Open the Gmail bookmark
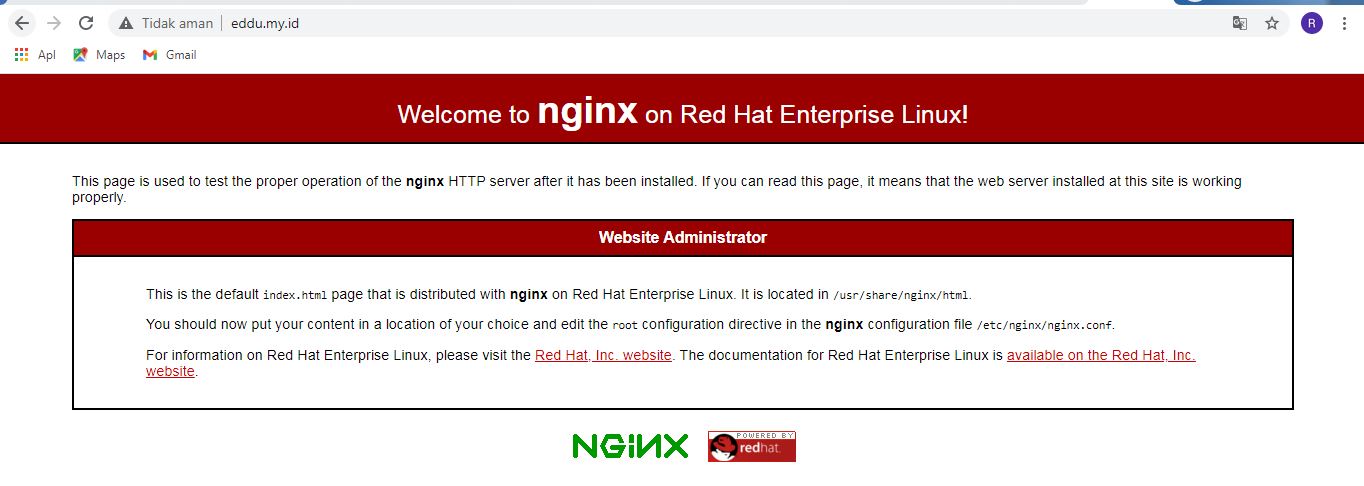This screenshot has width=1364, height=486. click(x=169, y=55)
